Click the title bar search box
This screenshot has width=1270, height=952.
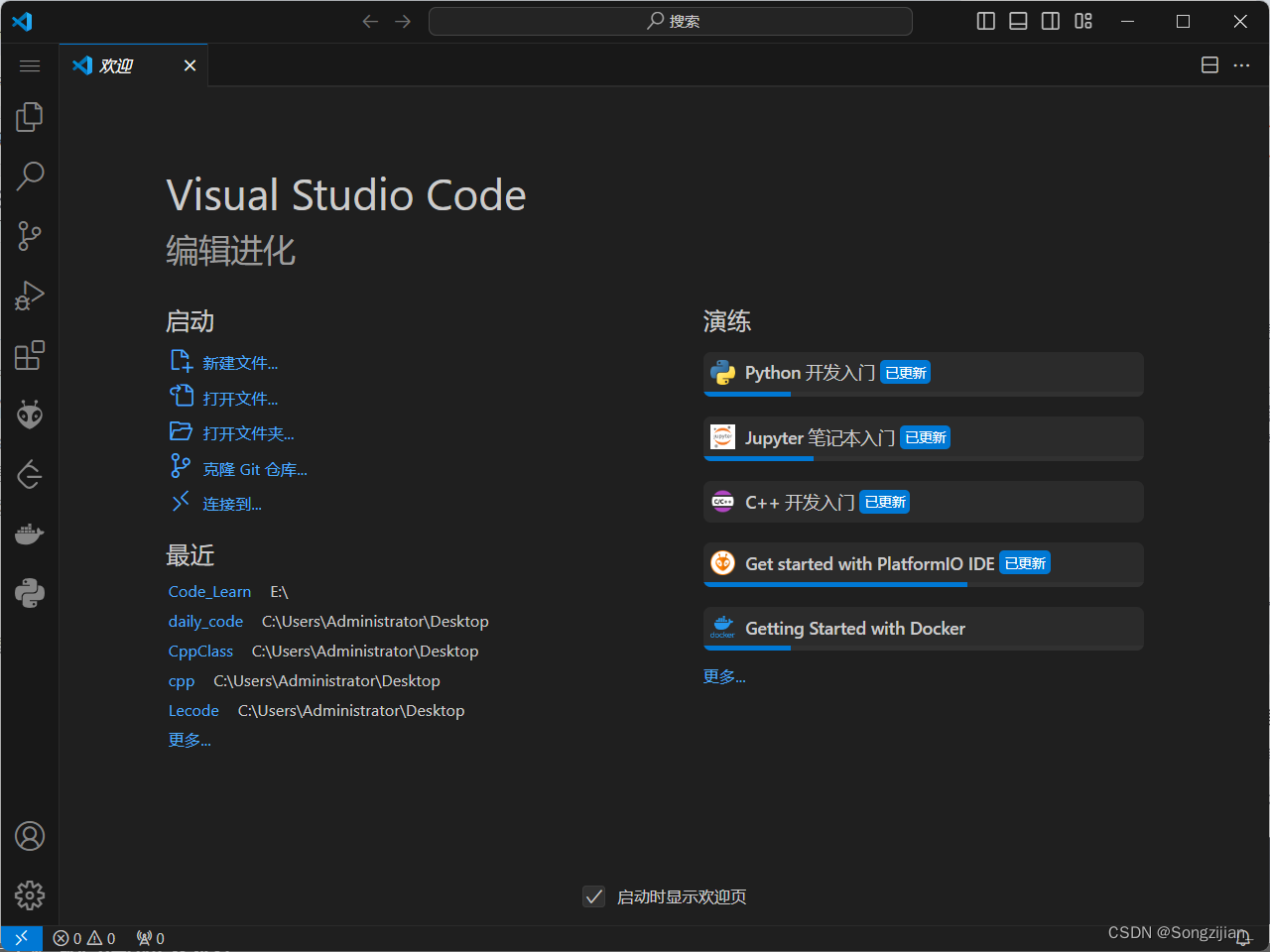pyautogui.click(x=671, y=21)
